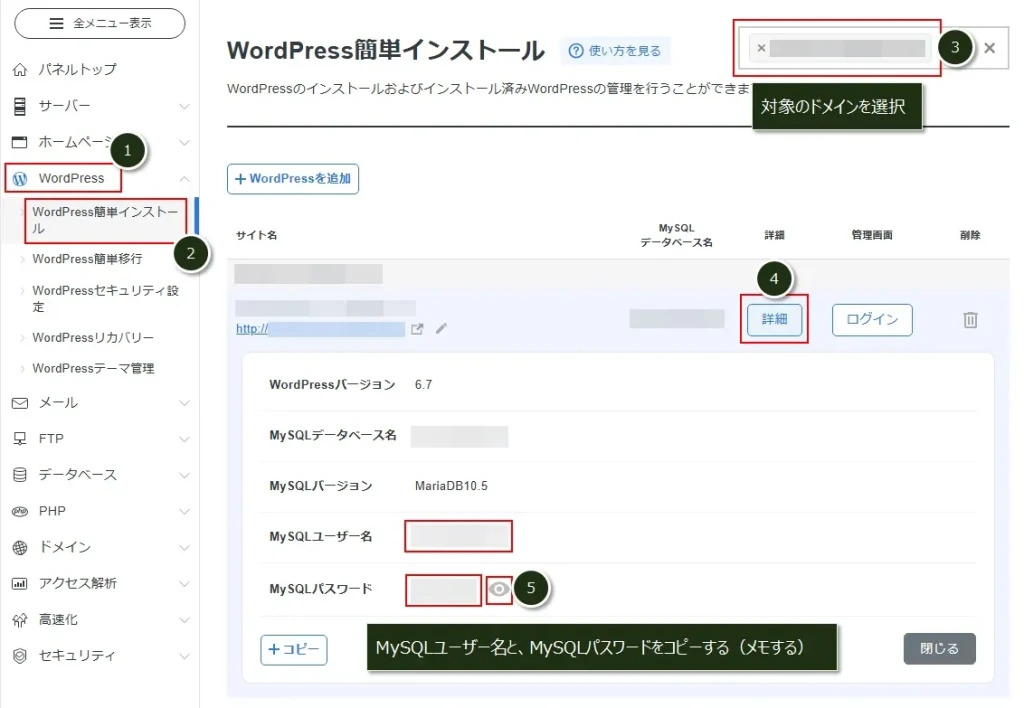Click the 使い方を見る help link

click(615, 51)
